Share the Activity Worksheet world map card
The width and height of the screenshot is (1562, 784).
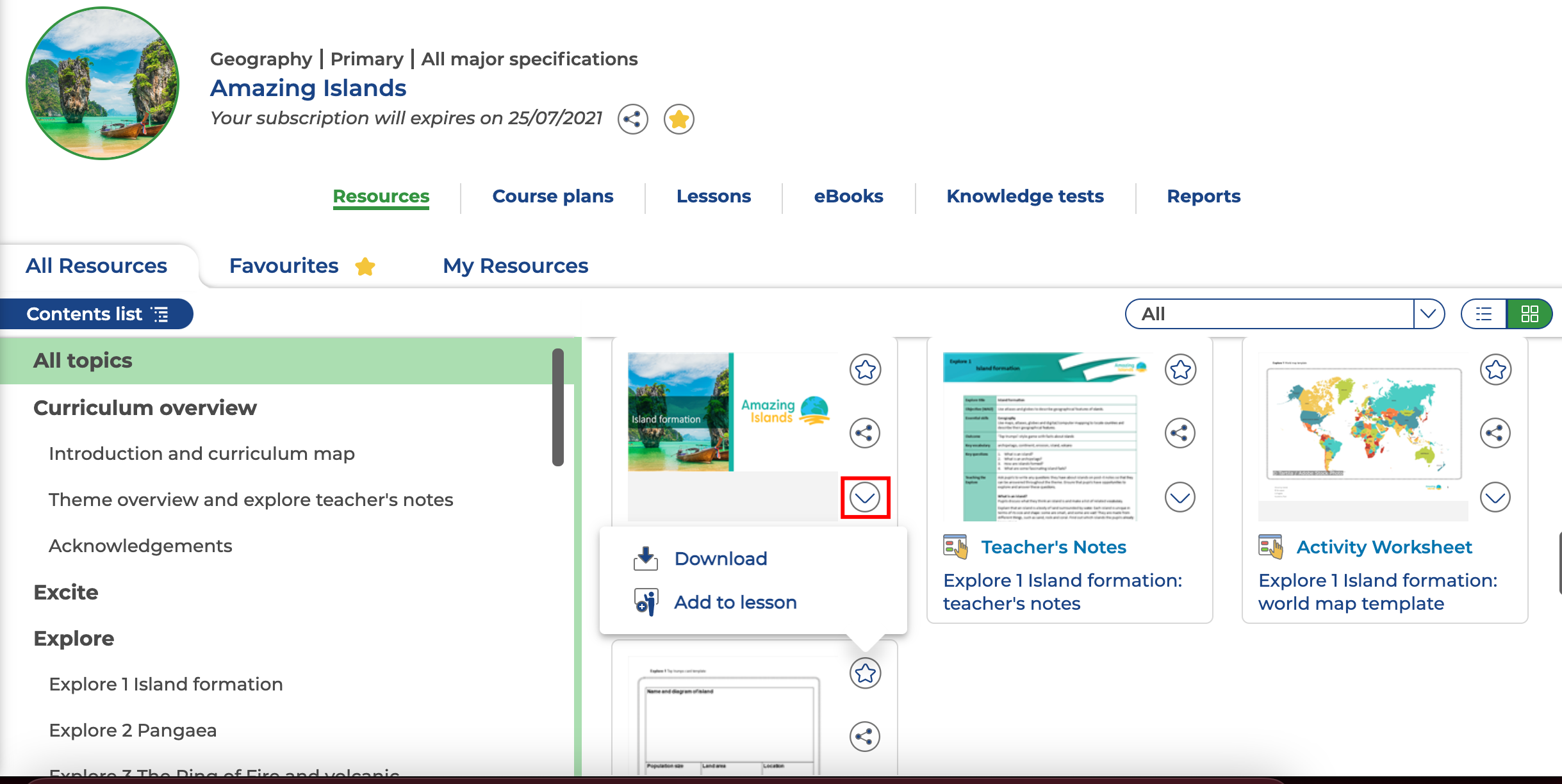click(x=1495, y=433)
